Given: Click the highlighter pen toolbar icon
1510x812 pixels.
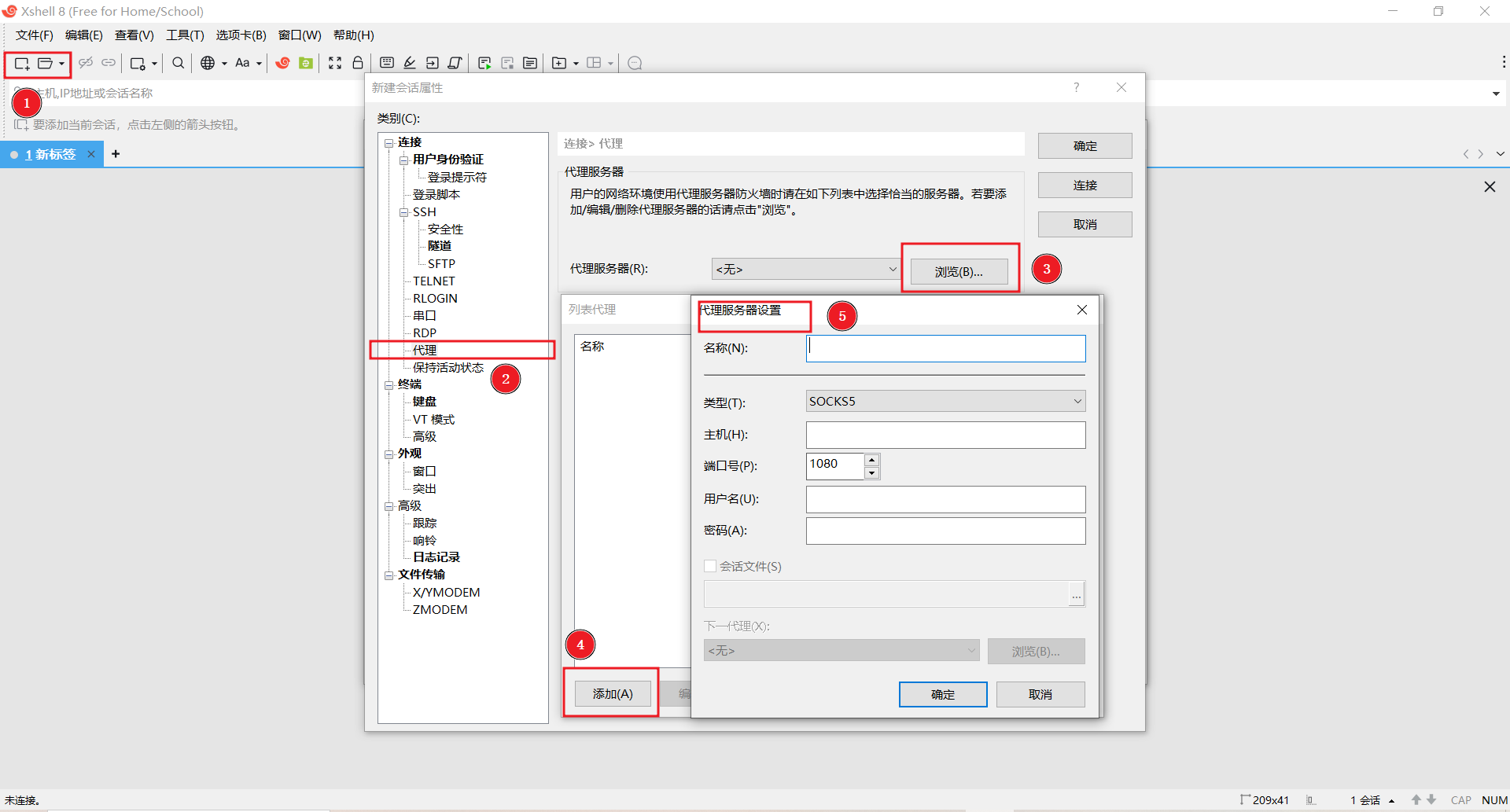Looking at the screenshot, I should [x=410, y=63].
